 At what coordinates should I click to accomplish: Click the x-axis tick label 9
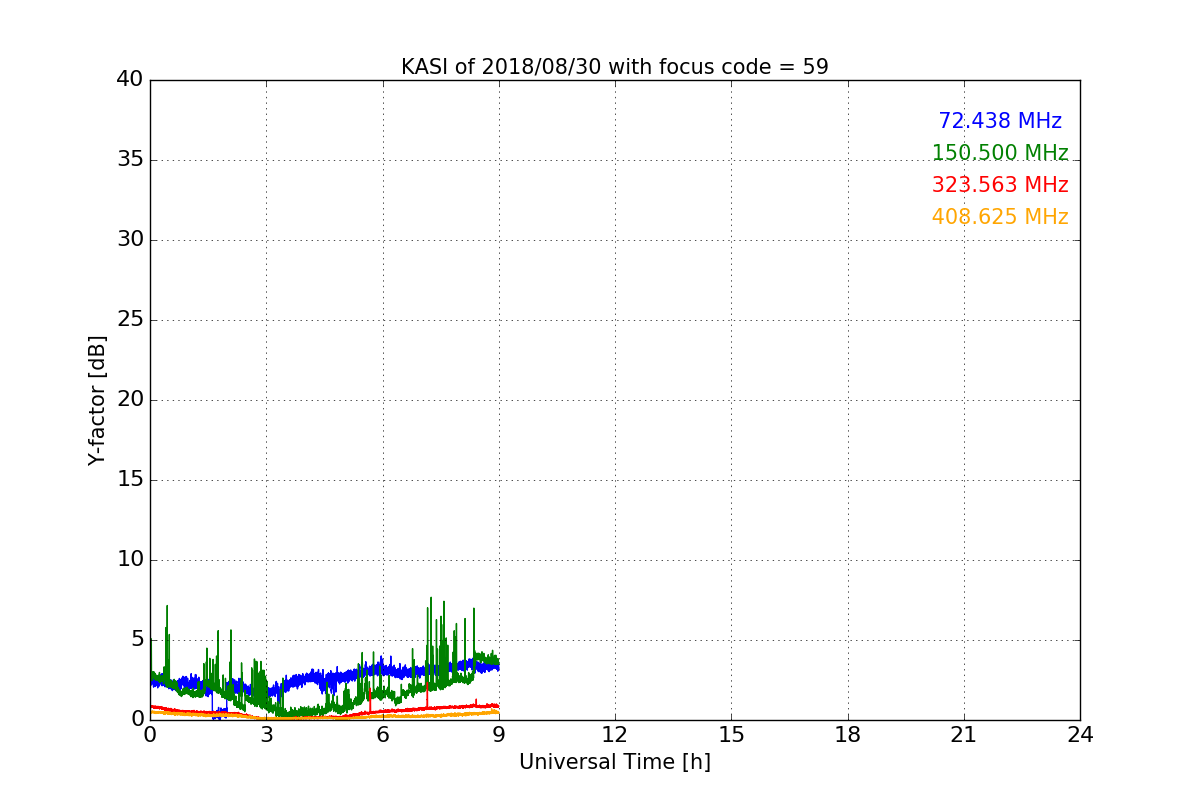pos(499,735)
